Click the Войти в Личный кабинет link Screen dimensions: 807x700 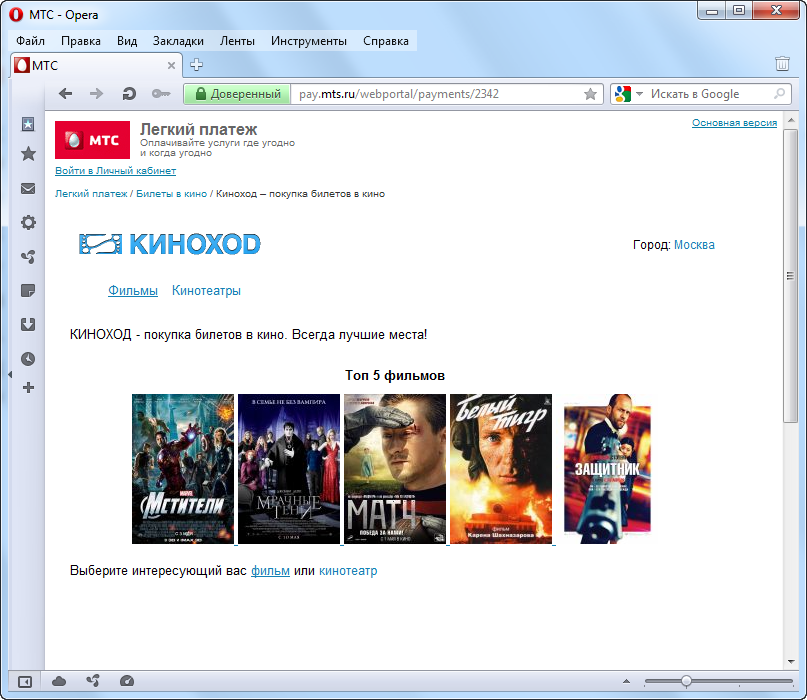[x=115, y=171]
